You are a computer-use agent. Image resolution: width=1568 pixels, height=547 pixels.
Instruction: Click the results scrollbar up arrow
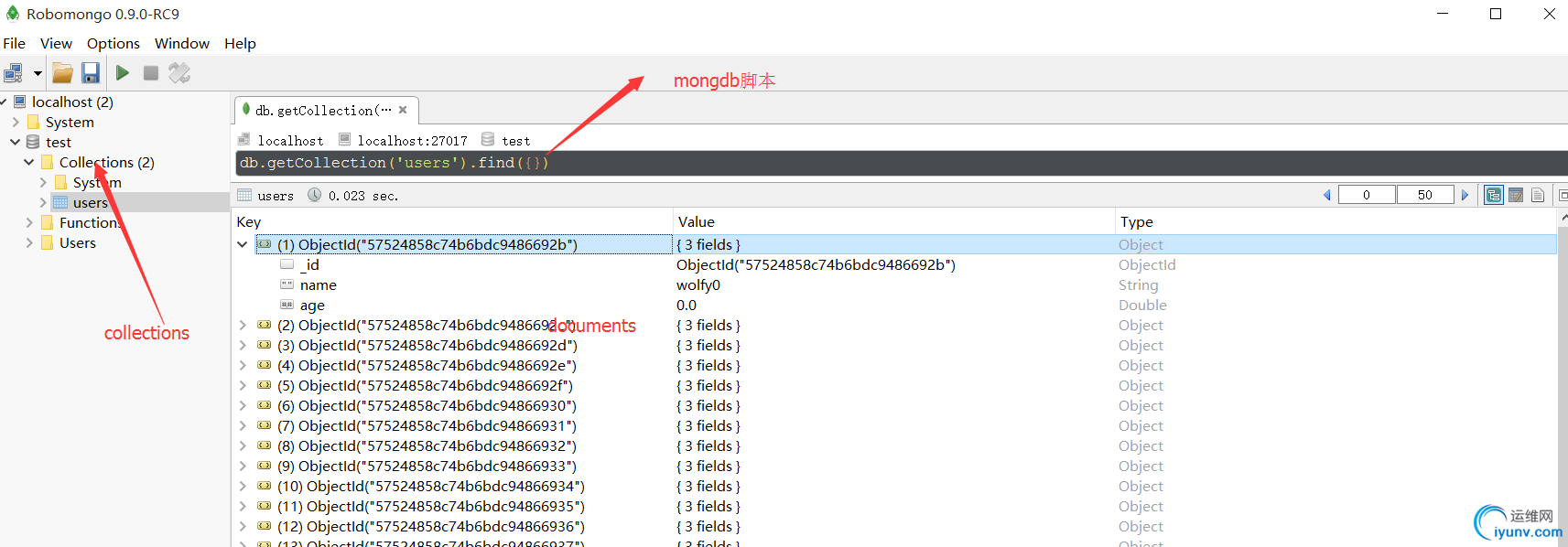click(1563, 218)
